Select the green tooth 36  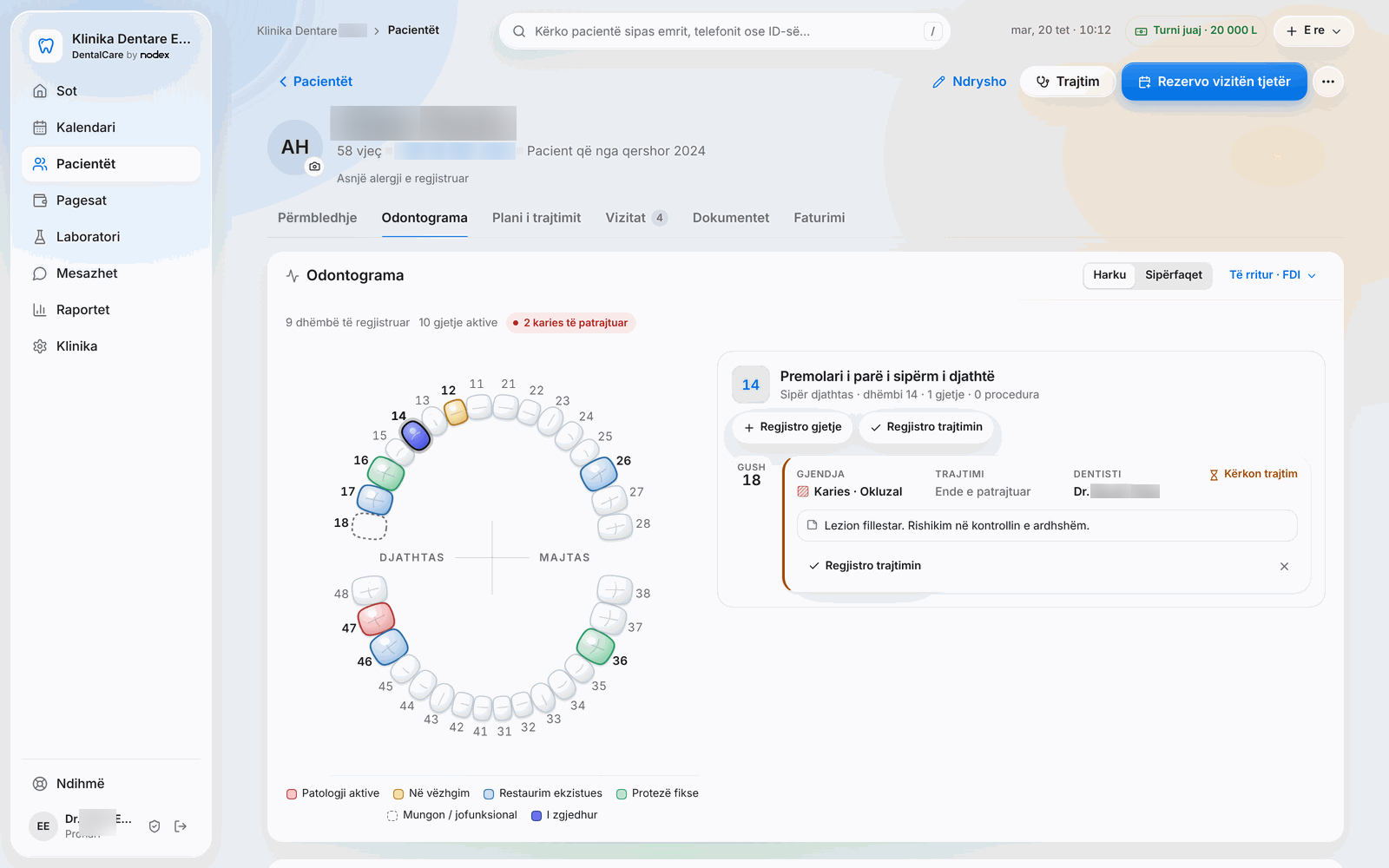point(596,646)
